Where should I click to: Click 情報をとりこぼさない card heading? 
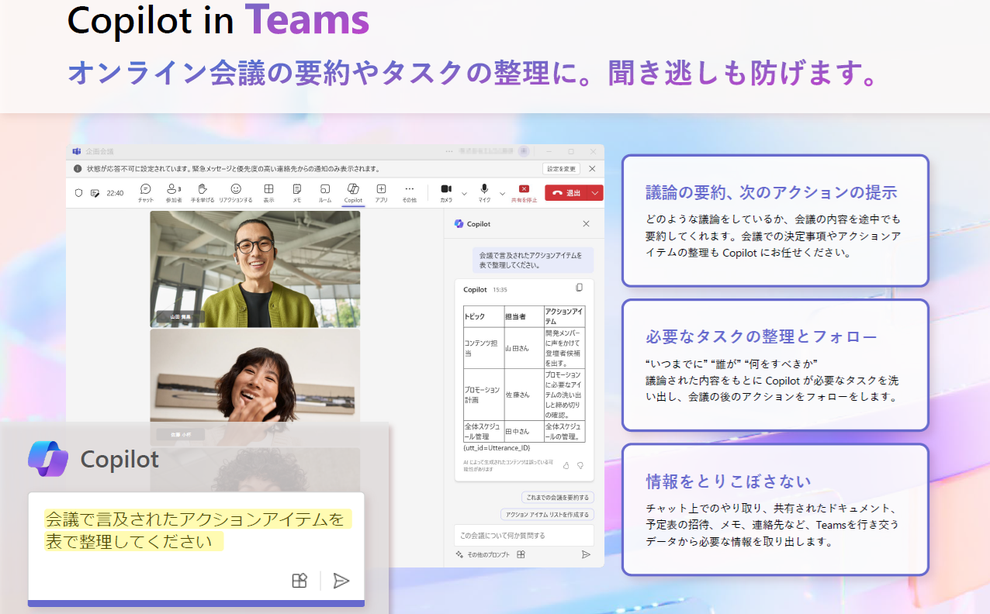[728, 481]
